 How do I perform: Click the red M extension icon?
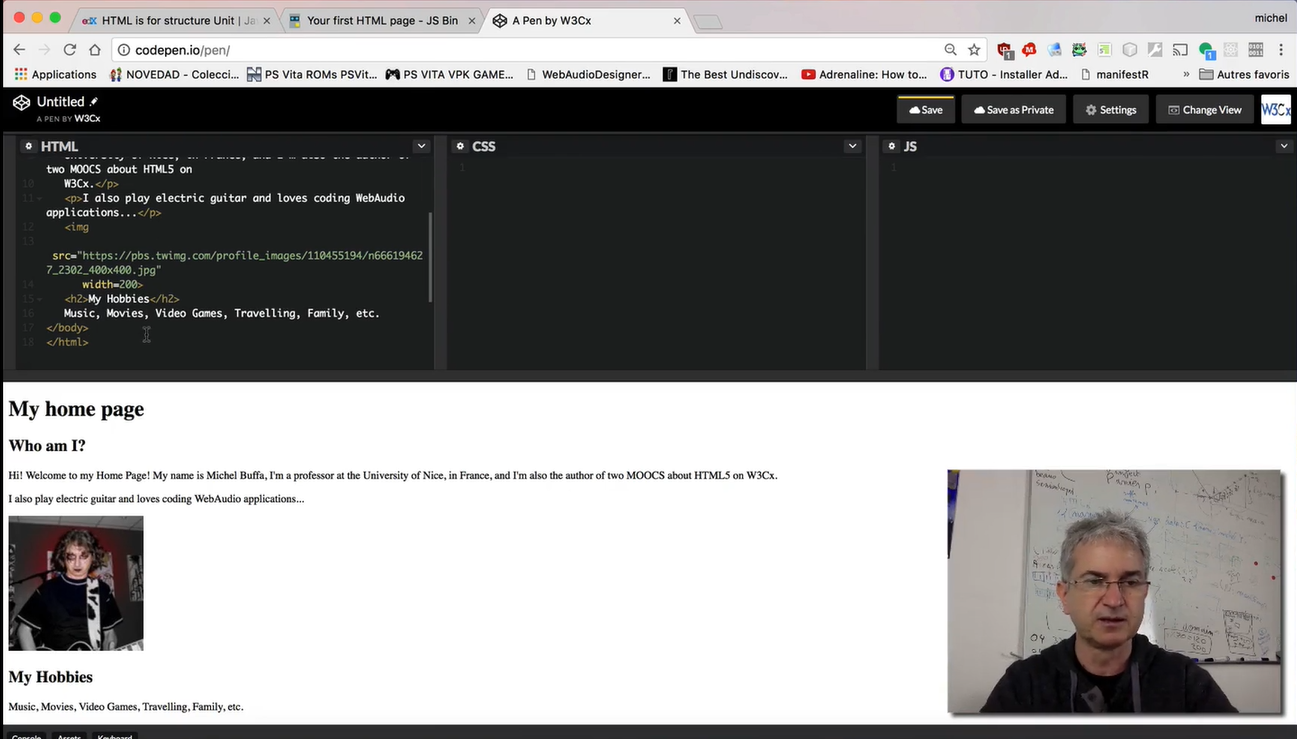click(1029, 50)
